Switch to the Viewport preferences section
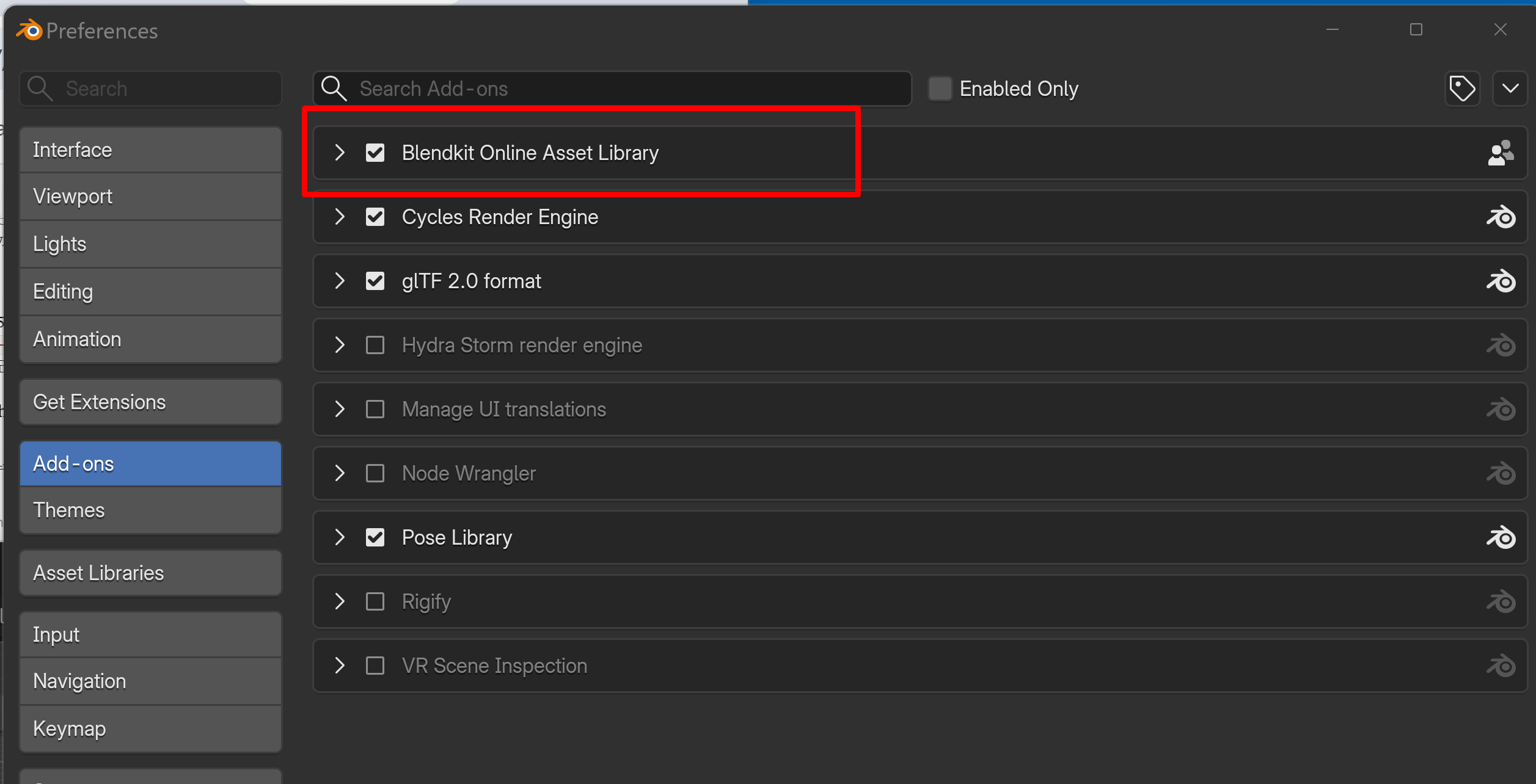 point(150,197)
